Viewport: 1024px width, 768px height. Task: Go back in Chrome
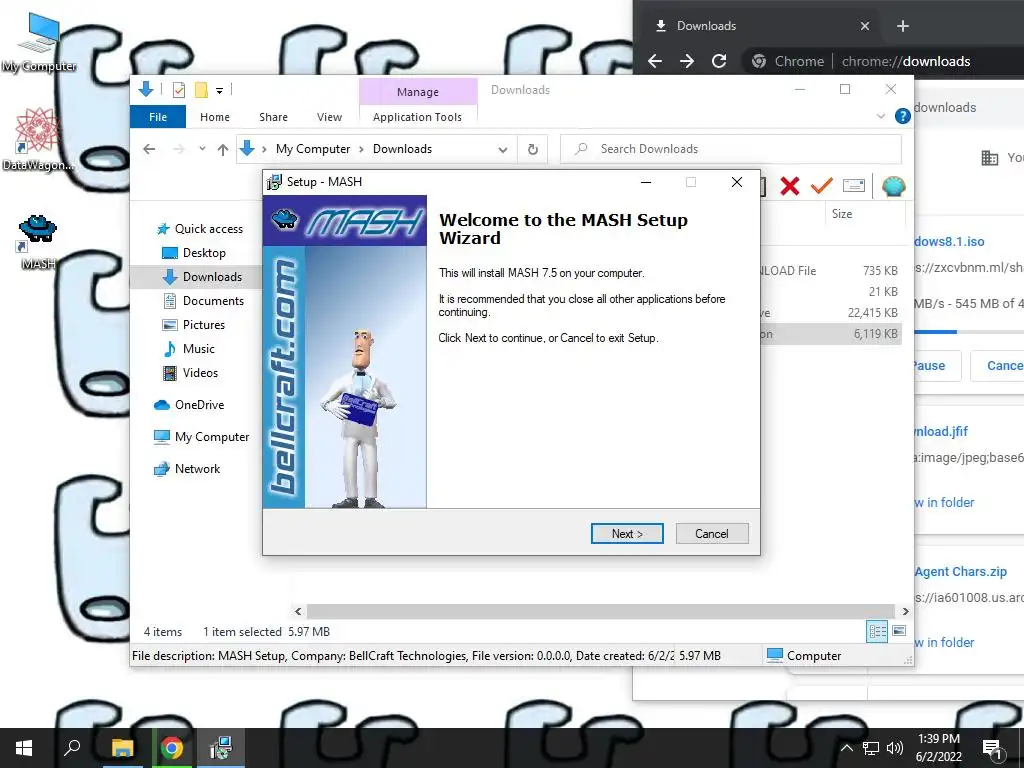(x=655, y=61)
